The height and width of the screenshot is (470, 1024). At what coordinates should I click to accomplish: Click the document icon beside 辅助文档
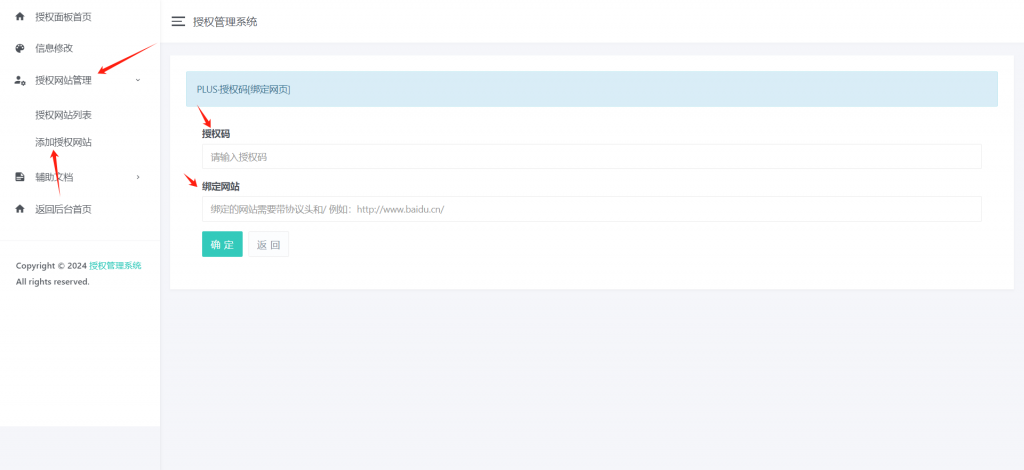coord(20,177)
